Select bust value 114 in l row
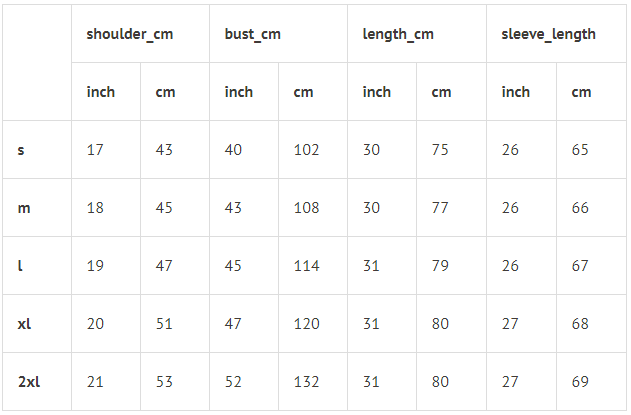The width and height of the screenshot is (631, 415). [x=306, y=266]
